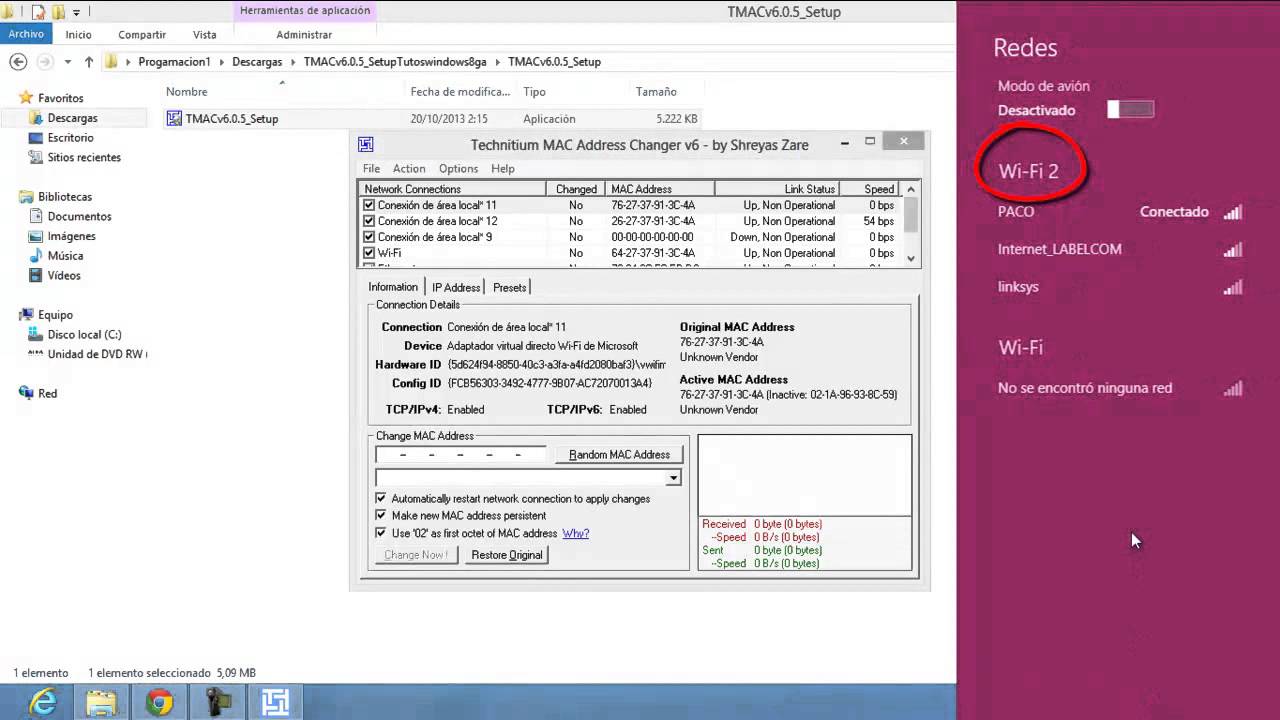Screen dimensions: 1280x720
Task: Click the MAC address input field
Action: point(461,454)
